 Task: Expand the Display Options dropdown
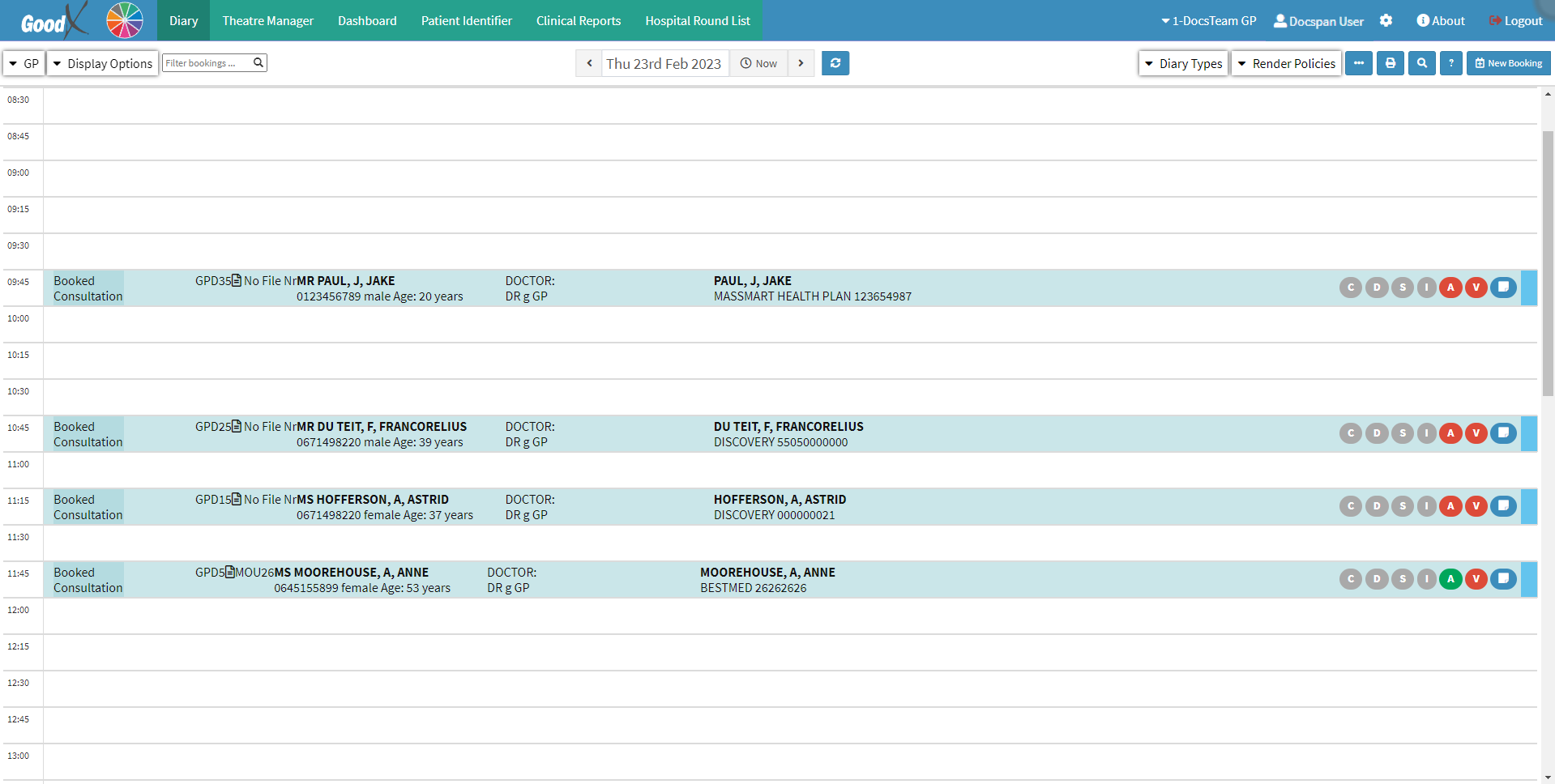102,63
